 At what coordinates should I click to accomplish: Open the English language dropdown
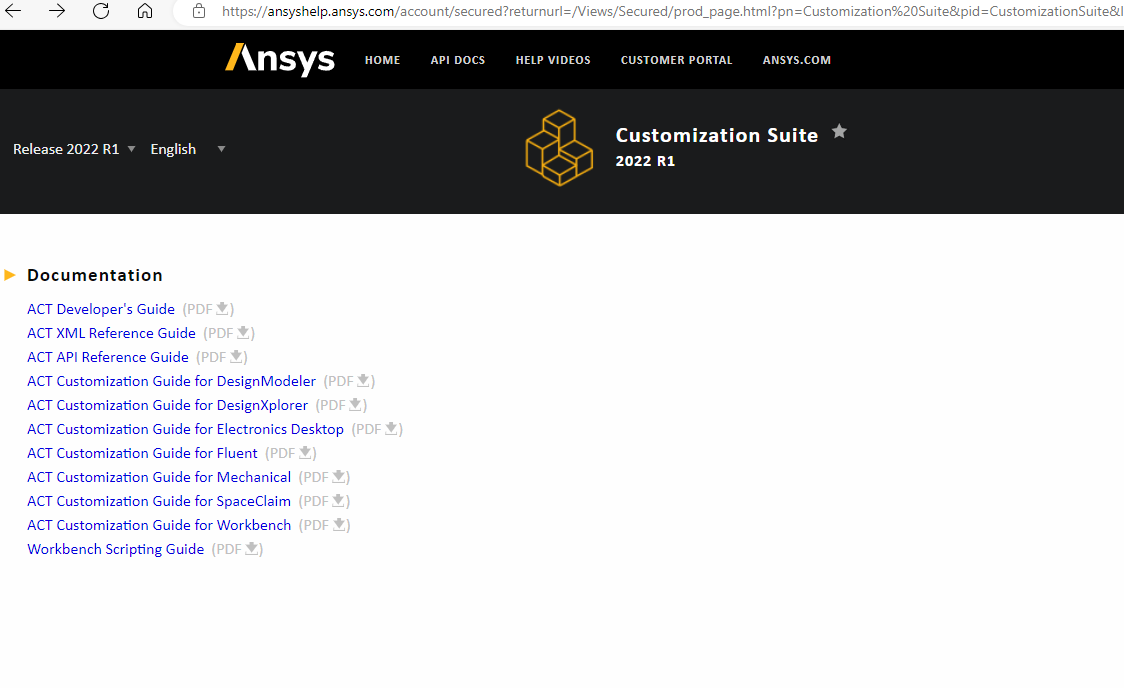click(x=188, y=149)
